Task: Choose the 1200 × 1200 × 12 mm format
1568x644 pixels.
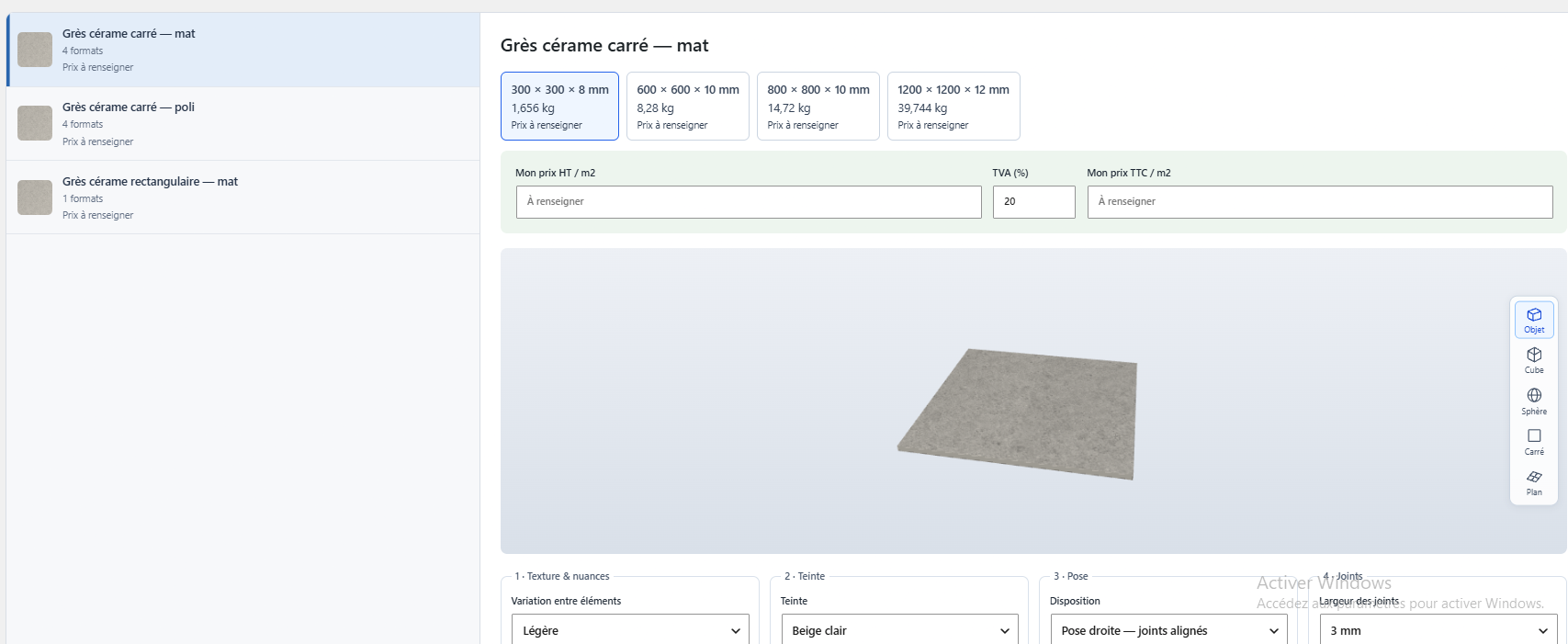Action: pyautogui.click(x=953, y=106)
